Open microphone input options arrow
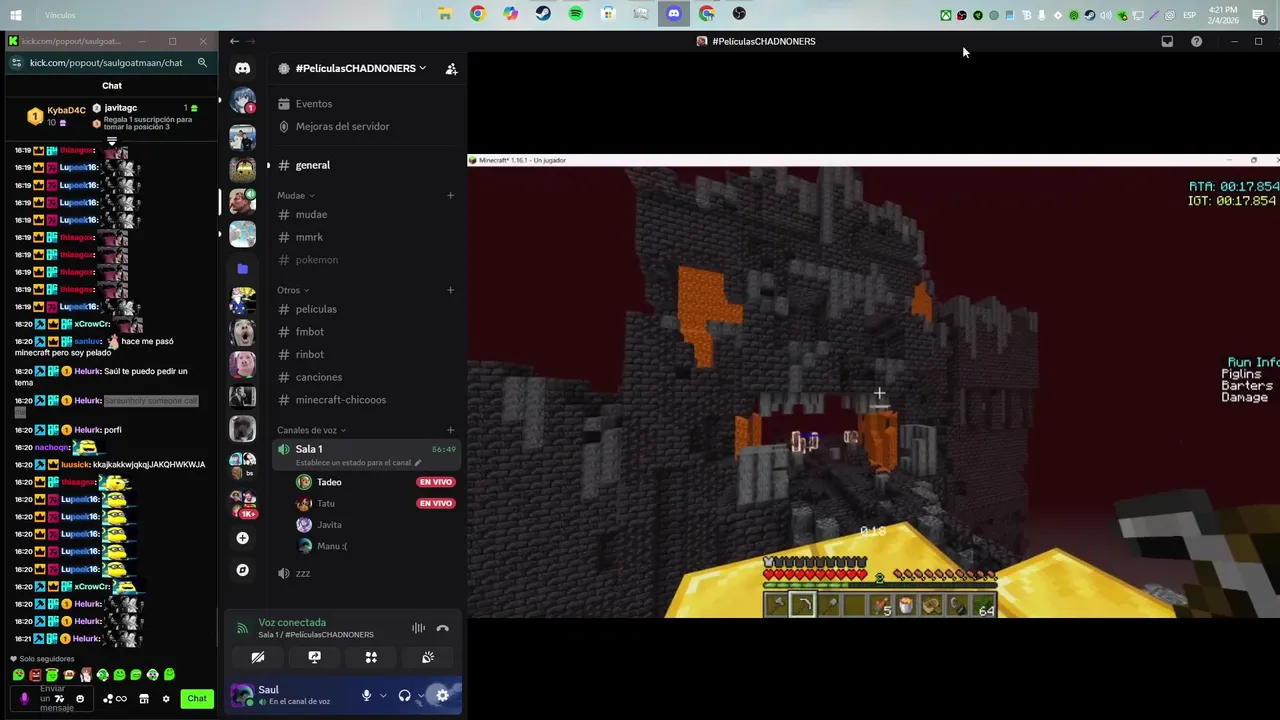1280x720 pixels. [383, 695]
